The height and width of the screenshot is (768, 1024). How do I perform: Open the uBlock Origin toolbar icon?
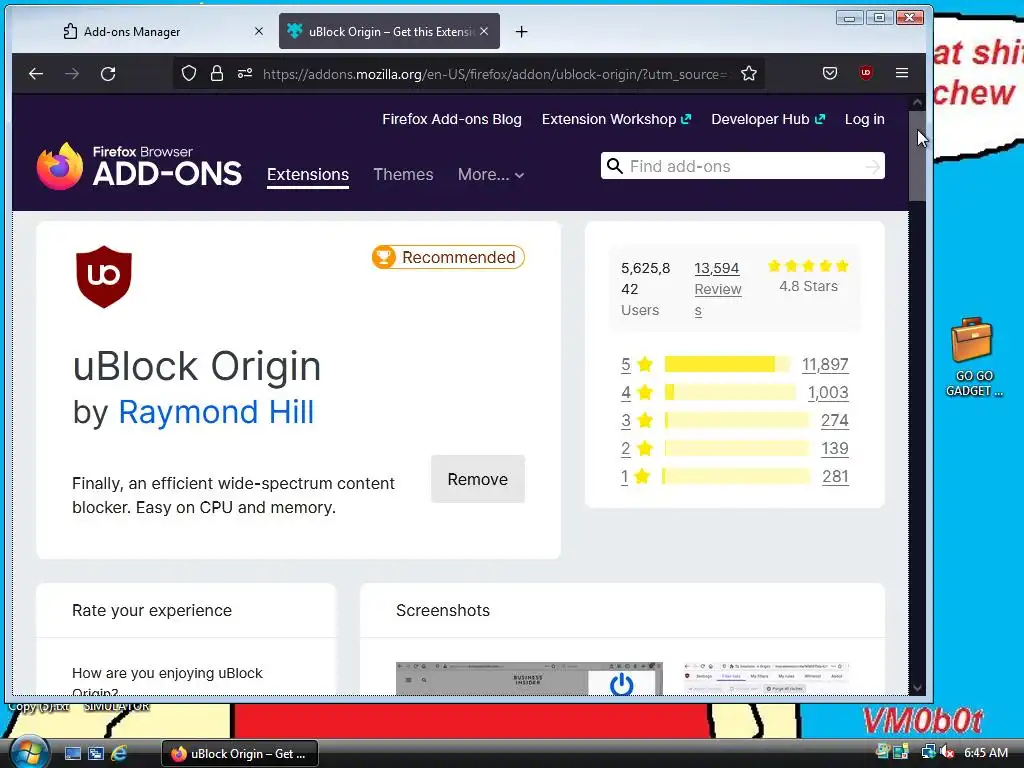(866, 73)
